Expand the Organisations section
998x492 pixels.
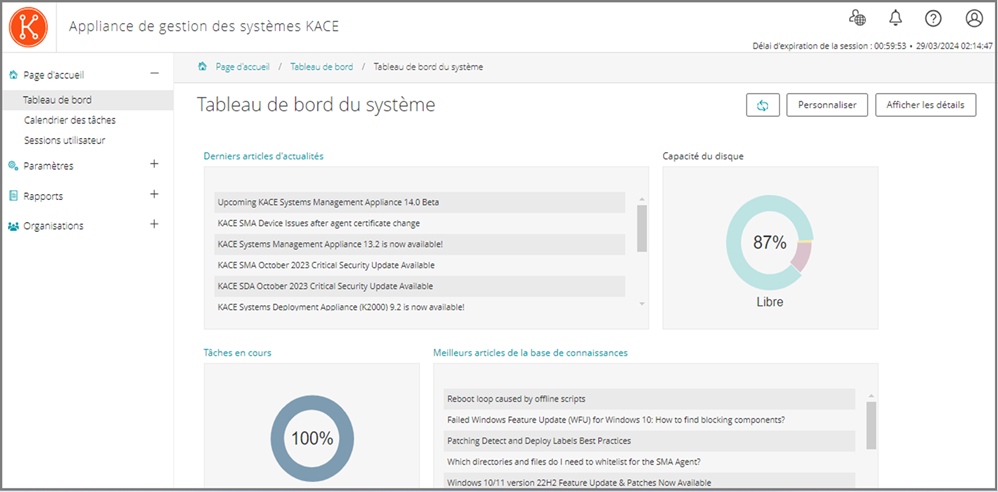pyautogui.click(x=154, y=224)
